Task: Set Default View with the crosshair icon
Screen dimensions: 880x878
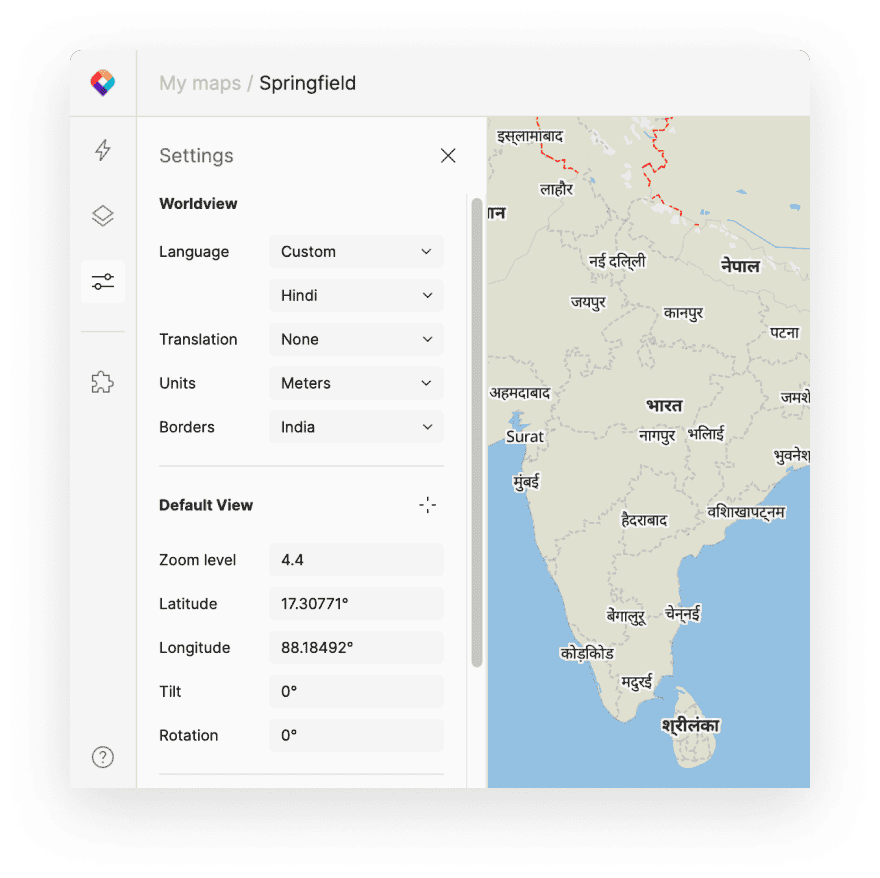Action: (x=428, y=505)
